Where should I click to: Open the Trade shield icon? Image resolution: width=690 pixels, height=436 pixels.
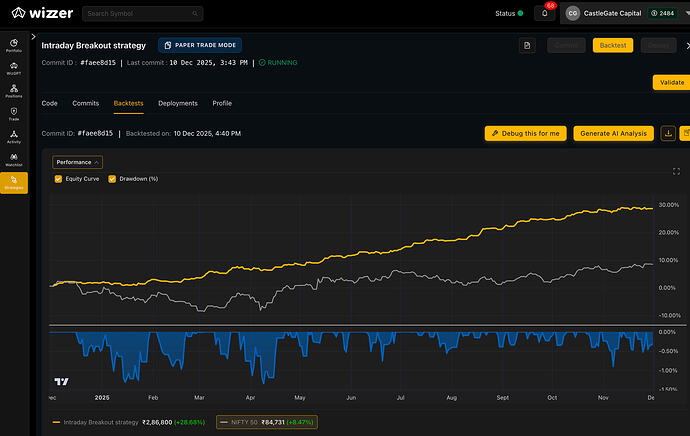click(x=14, y=114)
